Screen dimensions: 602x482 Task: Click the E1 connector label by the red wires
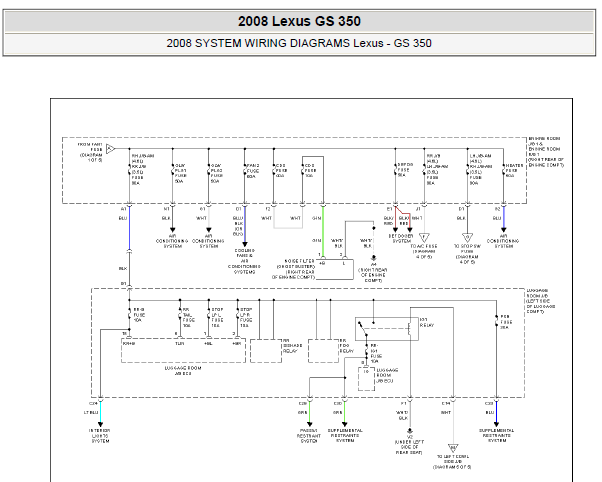click(x=389, y=209)
